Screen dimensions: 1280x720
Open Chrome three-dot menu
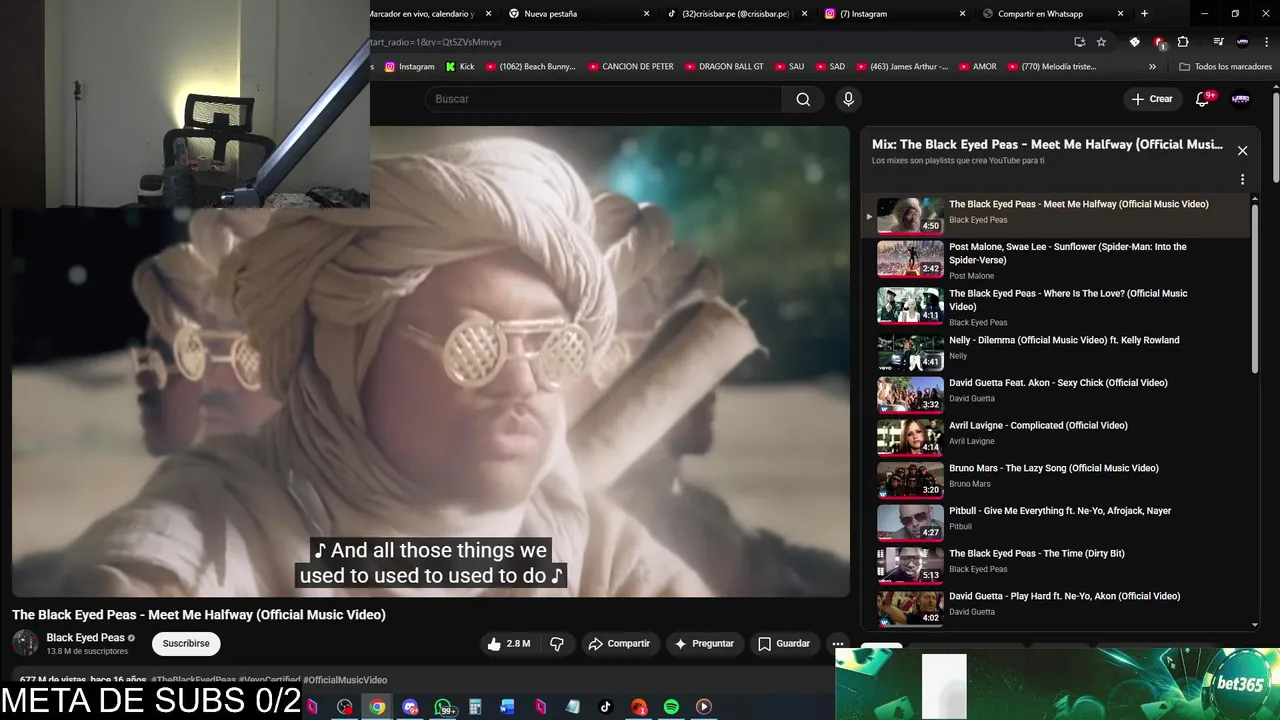pyautogui.click(x=1267, y=42)
